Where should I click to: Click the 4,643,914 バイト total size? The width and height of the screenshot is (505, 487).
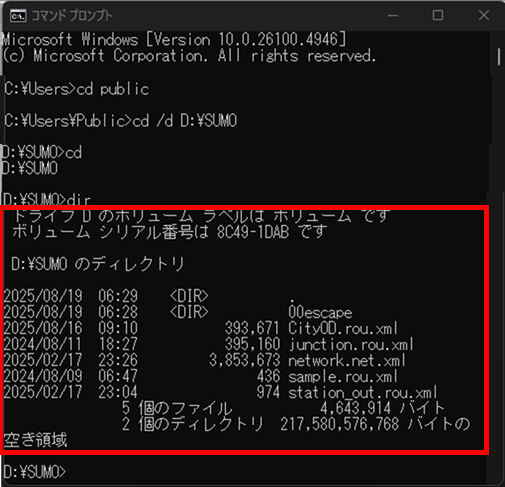(x=382, y=408)
